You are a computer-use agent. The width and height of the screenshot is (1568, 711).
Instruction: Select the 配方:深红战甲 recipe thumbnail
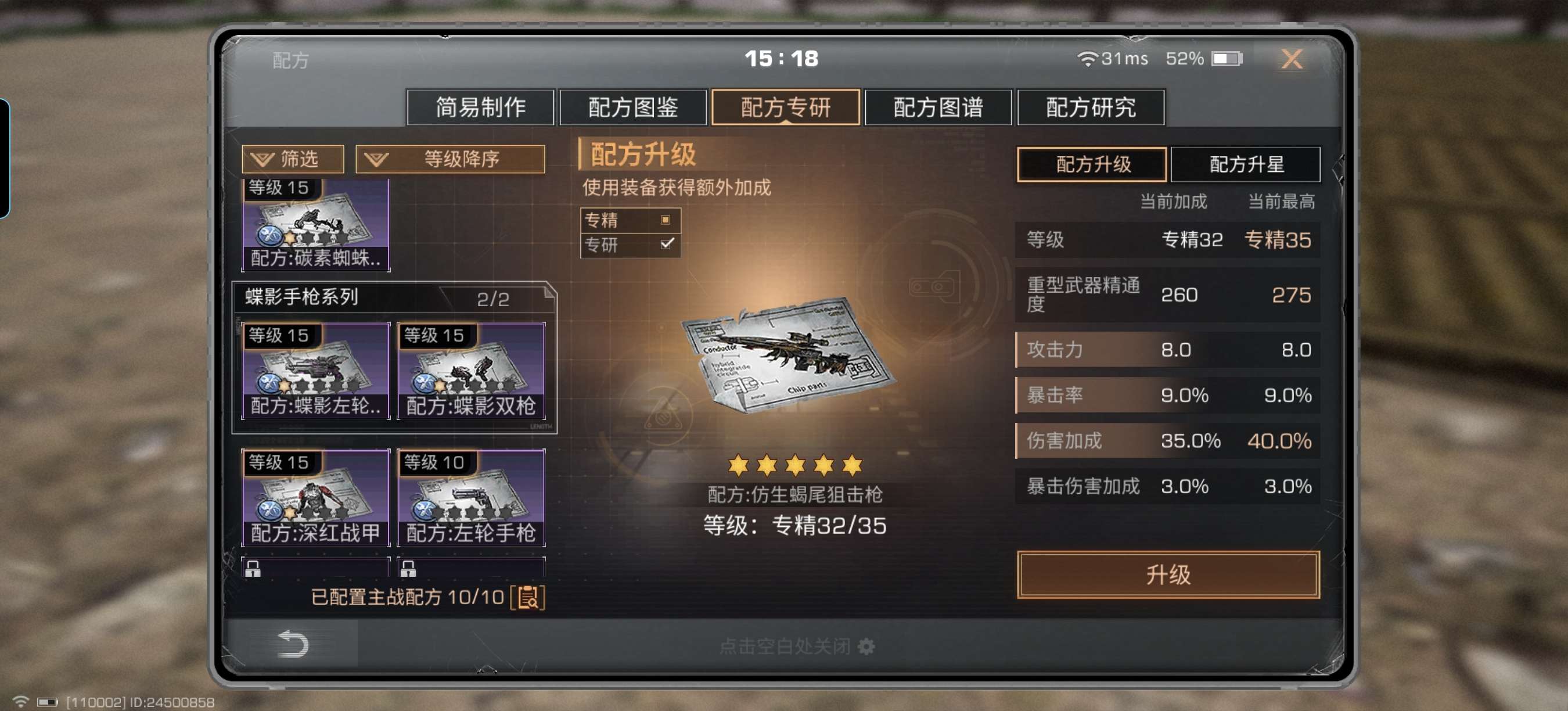(x=315, y=497)
